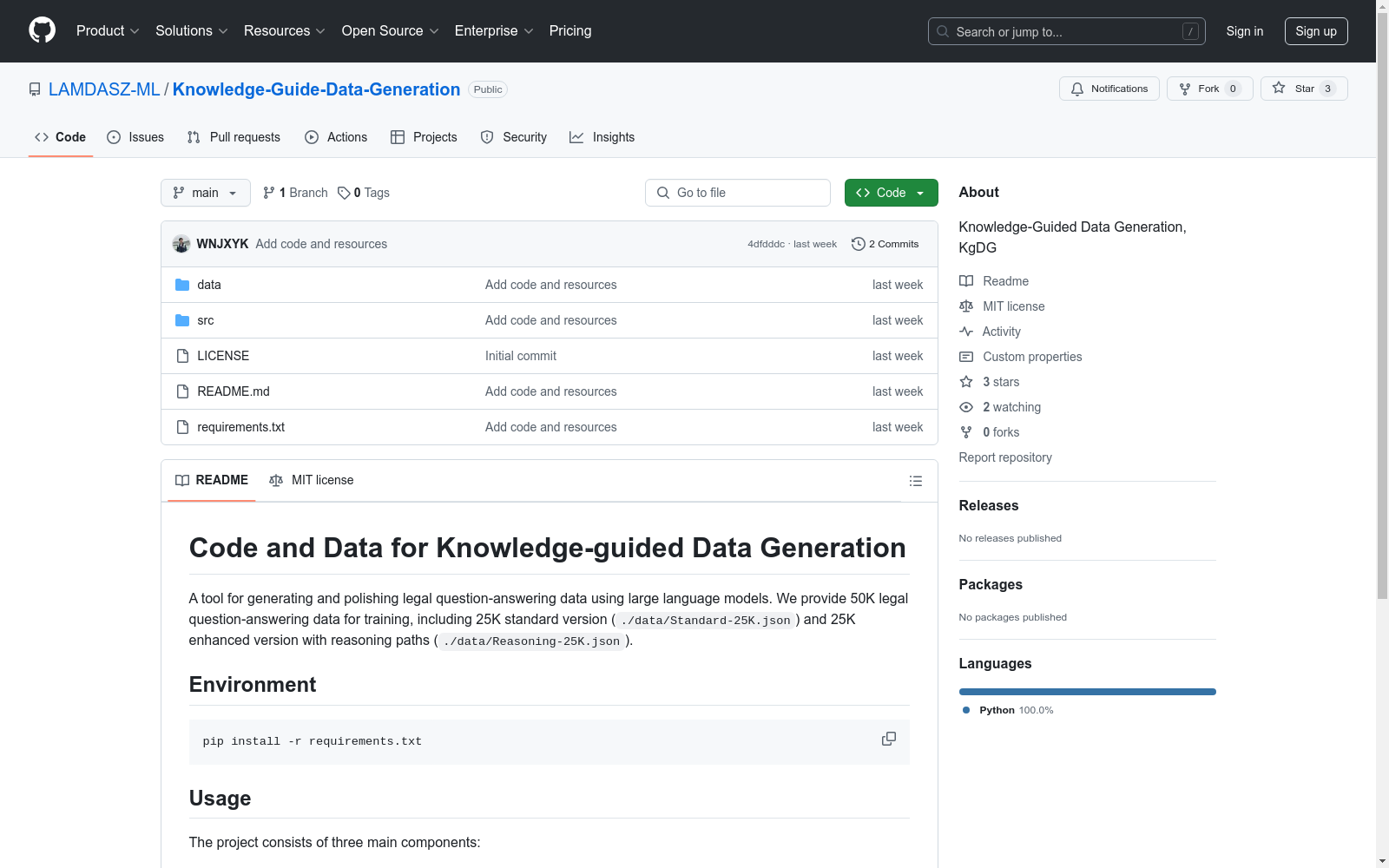Viewport: 1389px width, 868px height.
Task: Click the Python language bar
Action: [1087, 692]
